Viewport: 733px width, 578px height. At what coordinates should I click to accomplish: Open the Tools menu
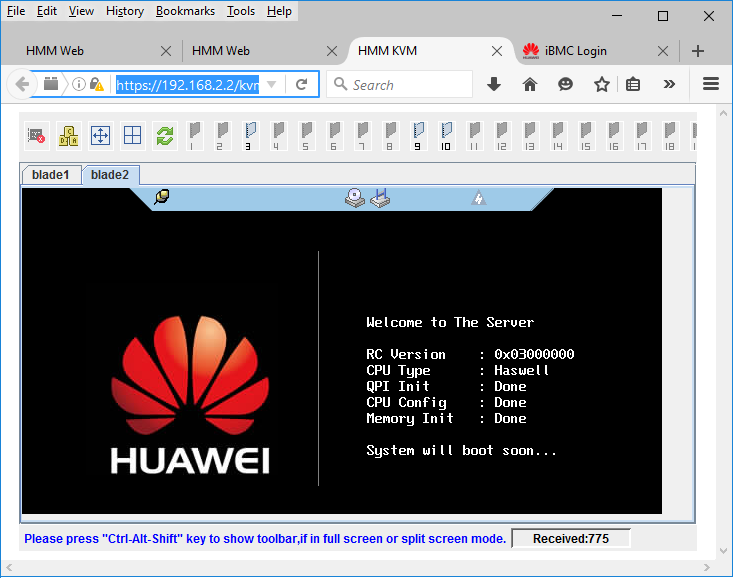(241, 11)
